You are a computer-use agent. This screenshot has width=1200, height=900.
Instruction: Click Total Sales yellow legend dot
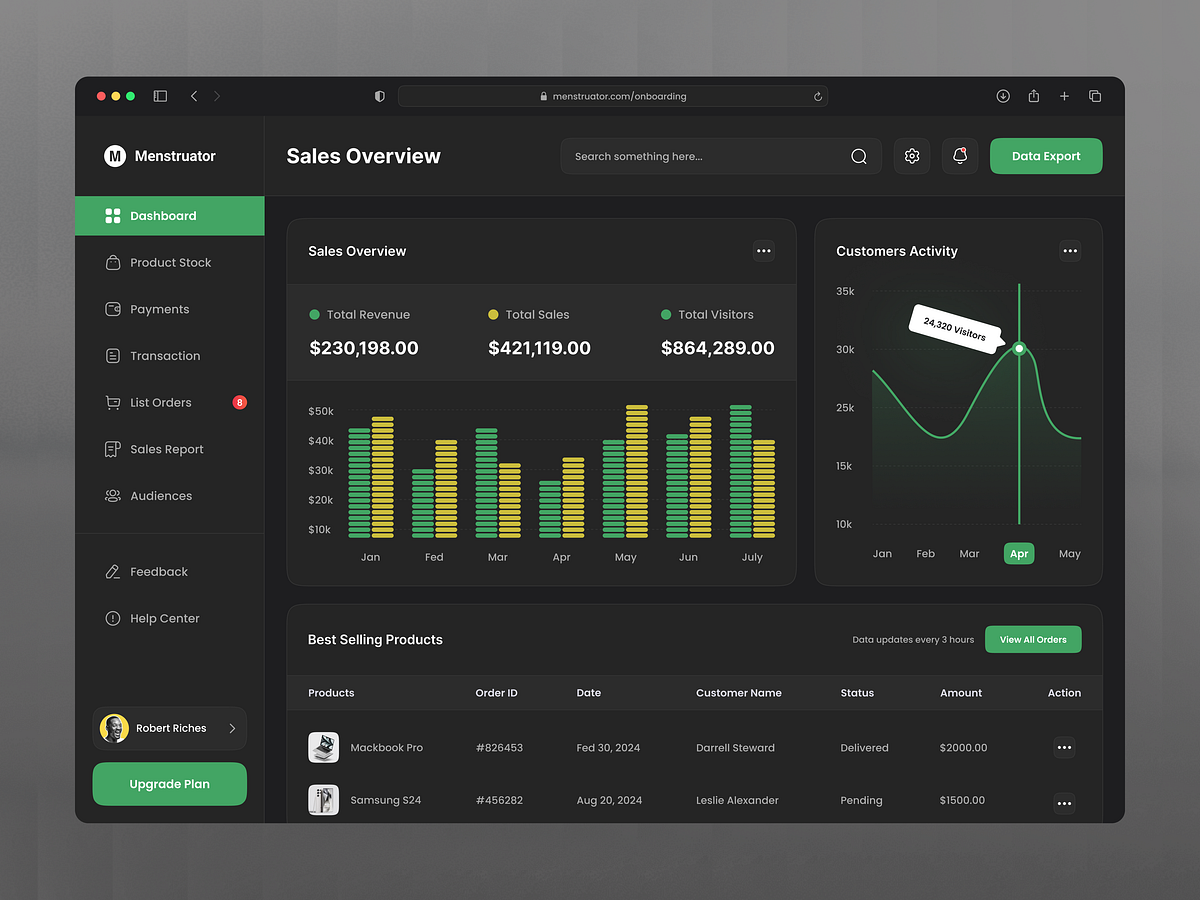click(x=493, y=315)
